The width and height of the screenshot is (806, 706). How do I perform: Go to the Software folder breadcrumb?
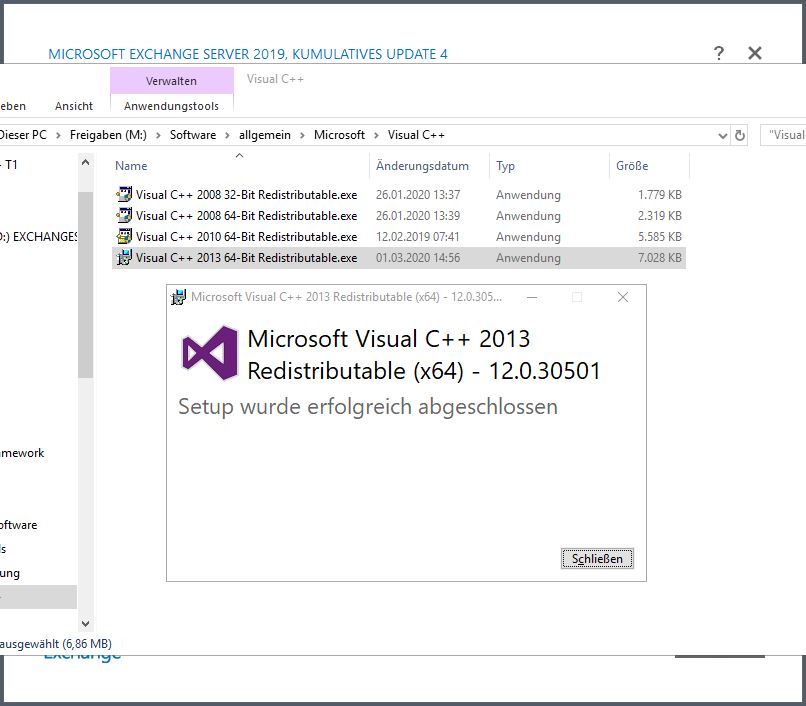point(193,135)
